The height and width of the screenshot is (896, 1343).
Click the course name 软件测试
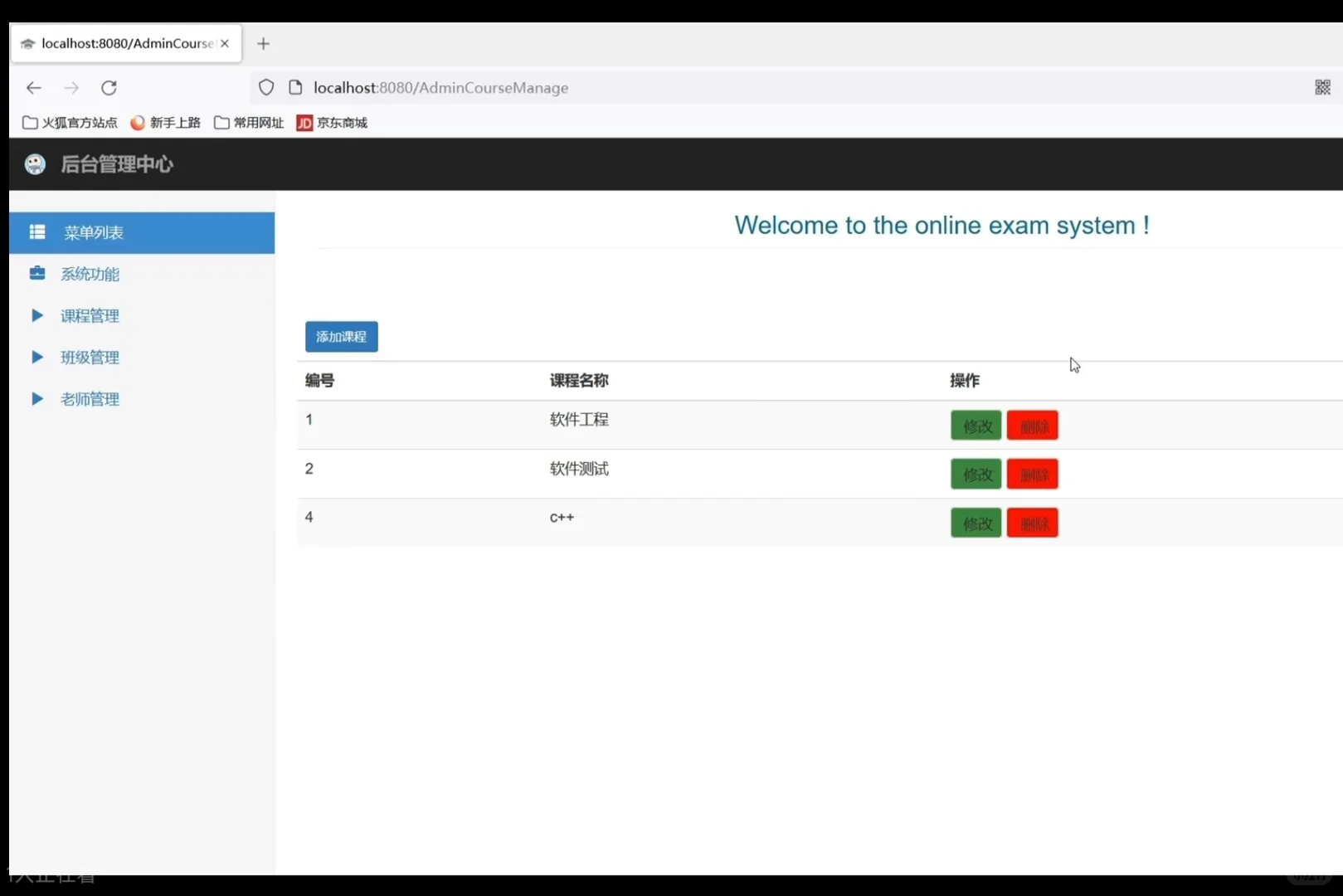click(579, 469)
